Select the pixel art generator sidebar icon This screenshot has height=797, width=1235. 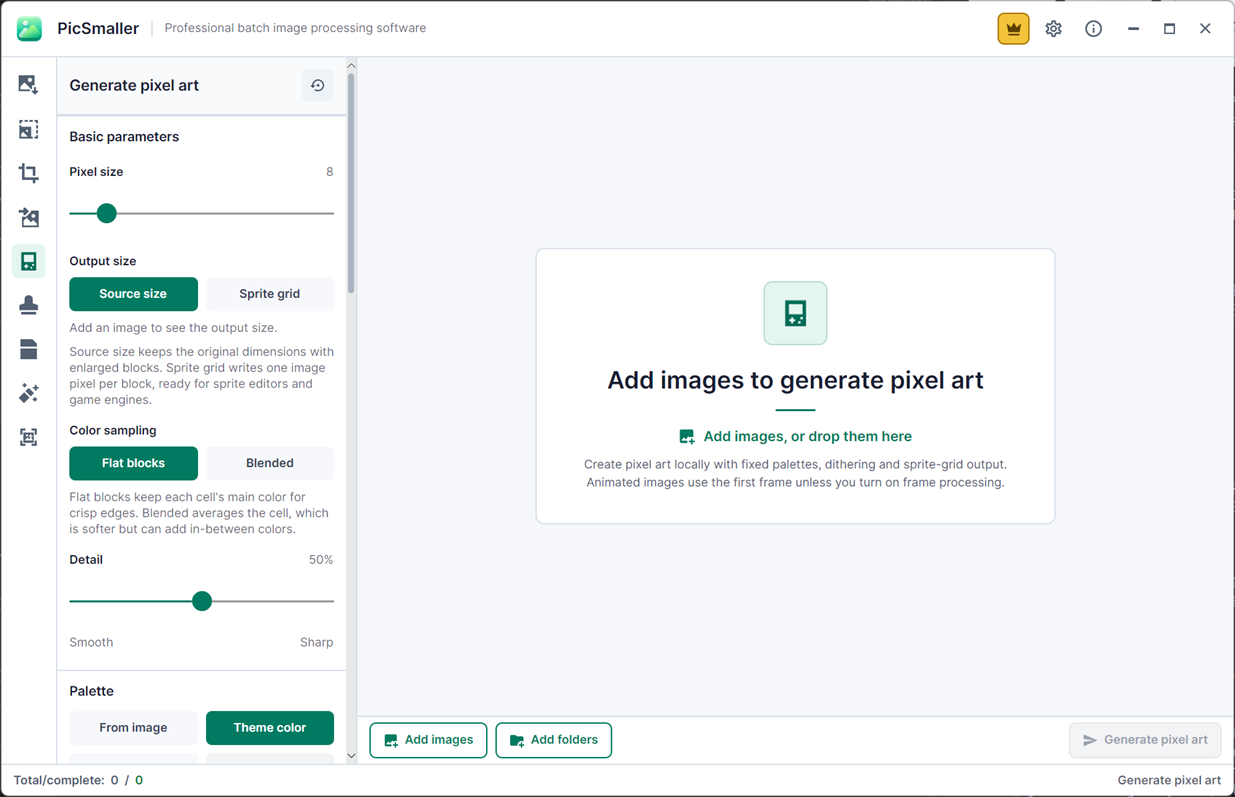28,261
